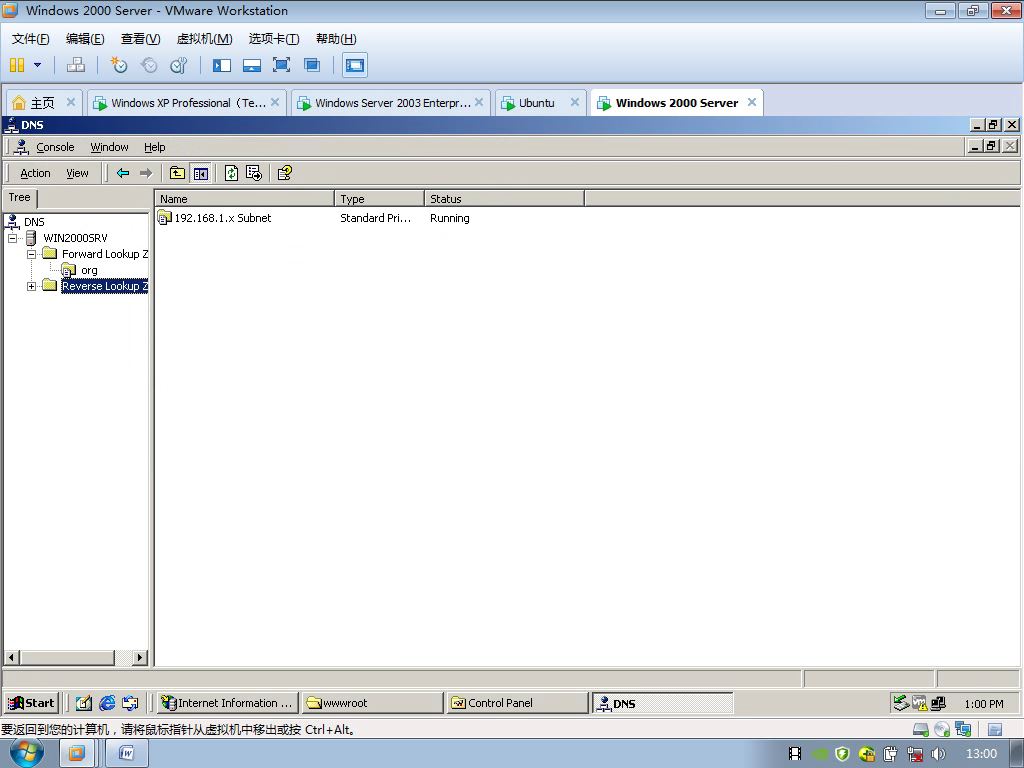Collapse the WIN2000SRV server node
The height and width of the screenshot is (768, 1024).
click(12, 238)
